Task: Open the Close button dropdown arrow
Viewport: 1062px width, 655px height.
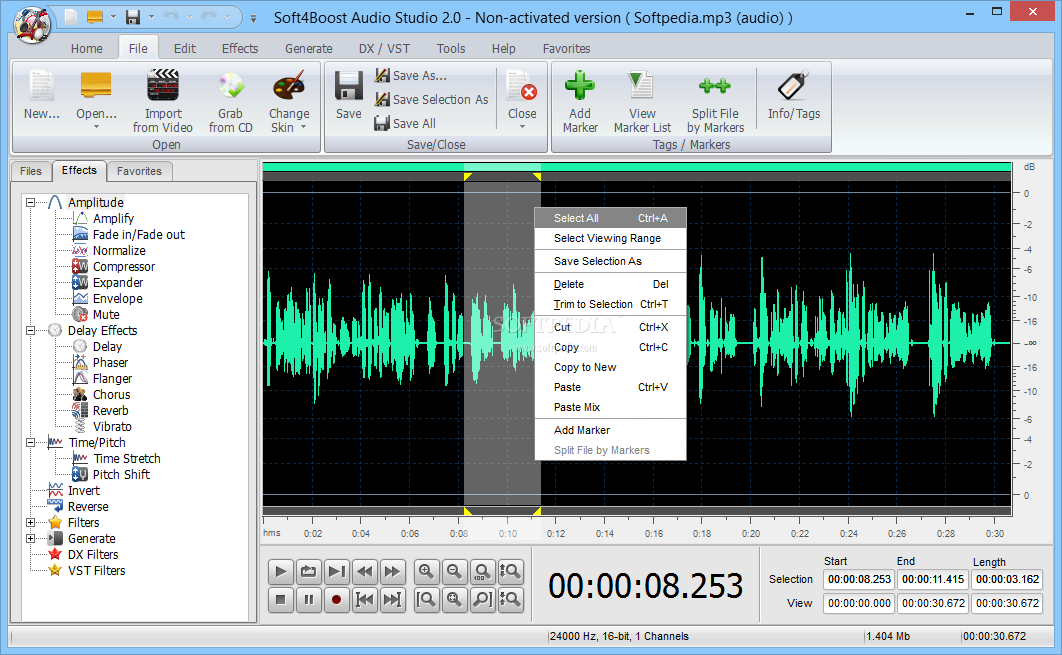Action: (x=522, y=127)
